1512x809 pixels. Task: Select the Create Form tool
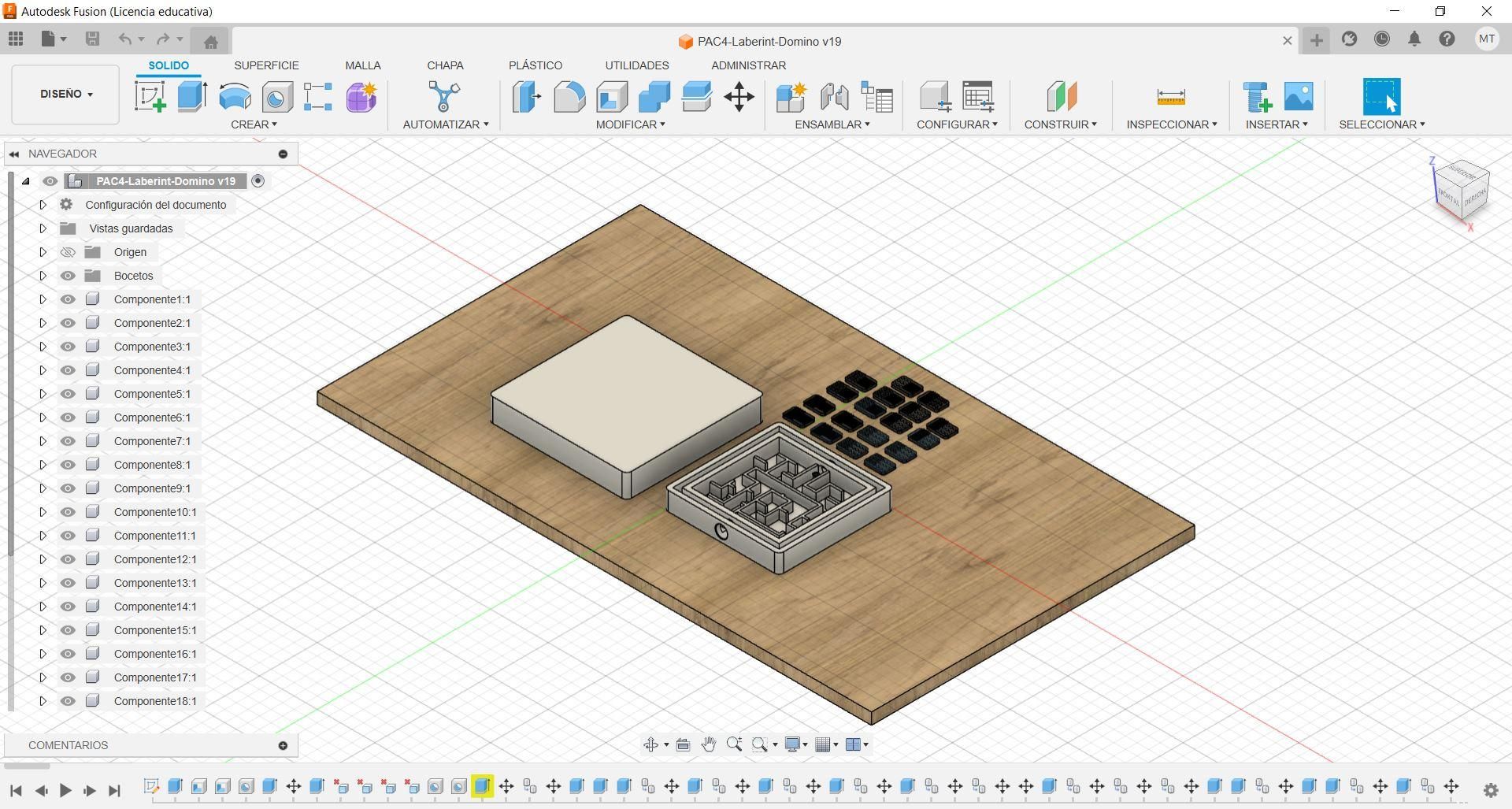pyautogui.click(x=361, y=97)
